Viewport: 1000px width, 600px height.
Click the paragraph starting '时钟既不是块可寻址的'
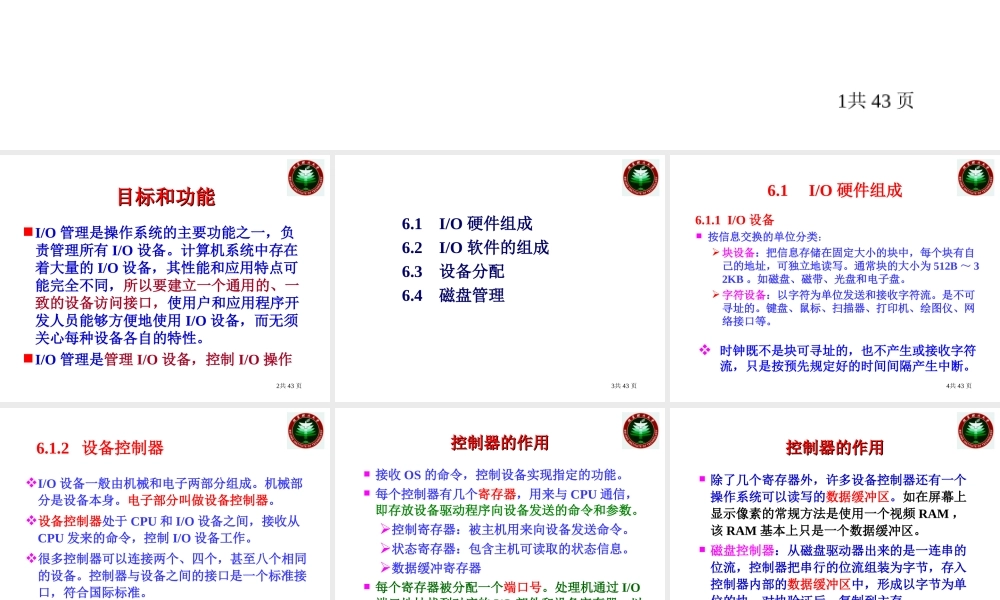848,358
